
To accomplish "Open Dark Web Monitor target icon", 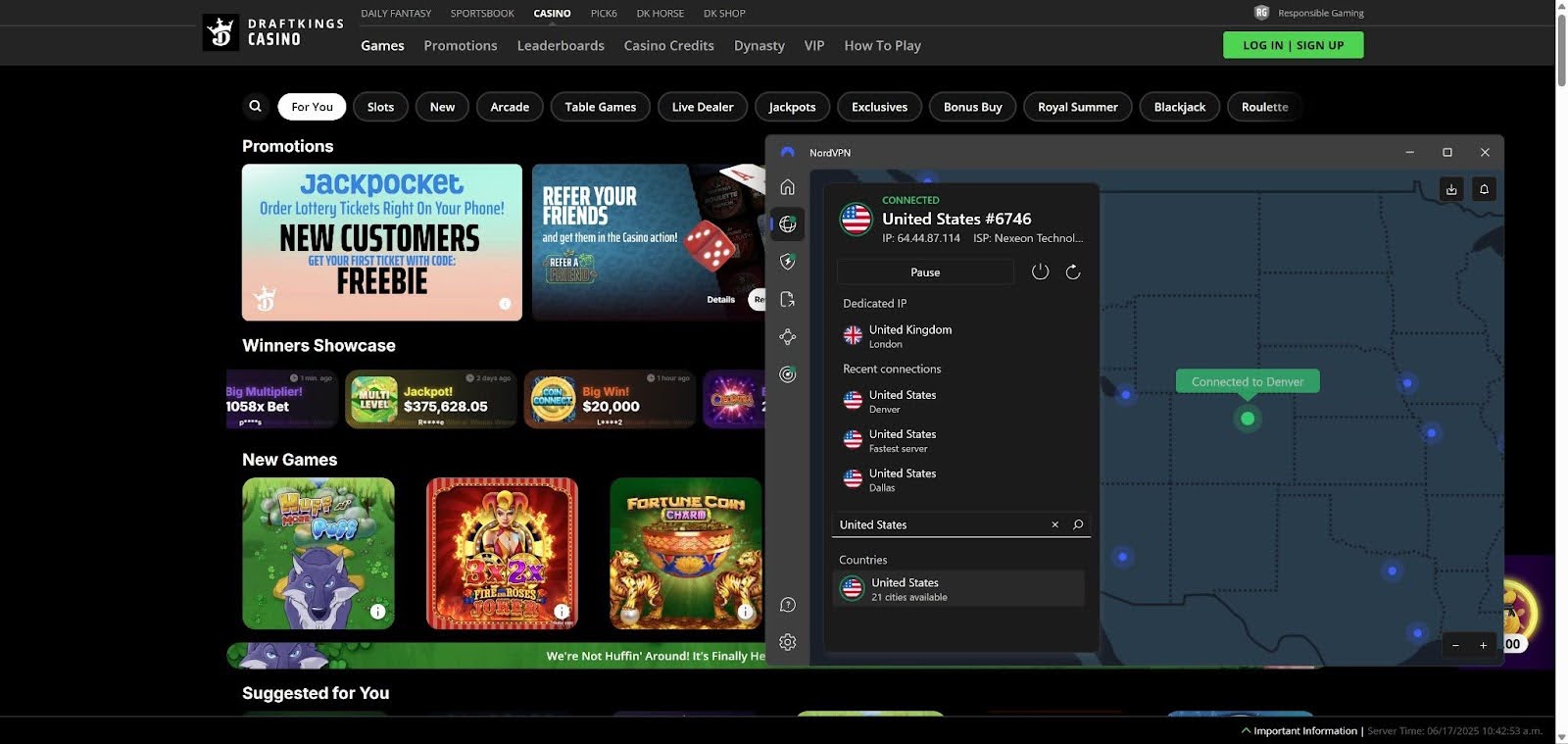I will click(x=787, y=373).
